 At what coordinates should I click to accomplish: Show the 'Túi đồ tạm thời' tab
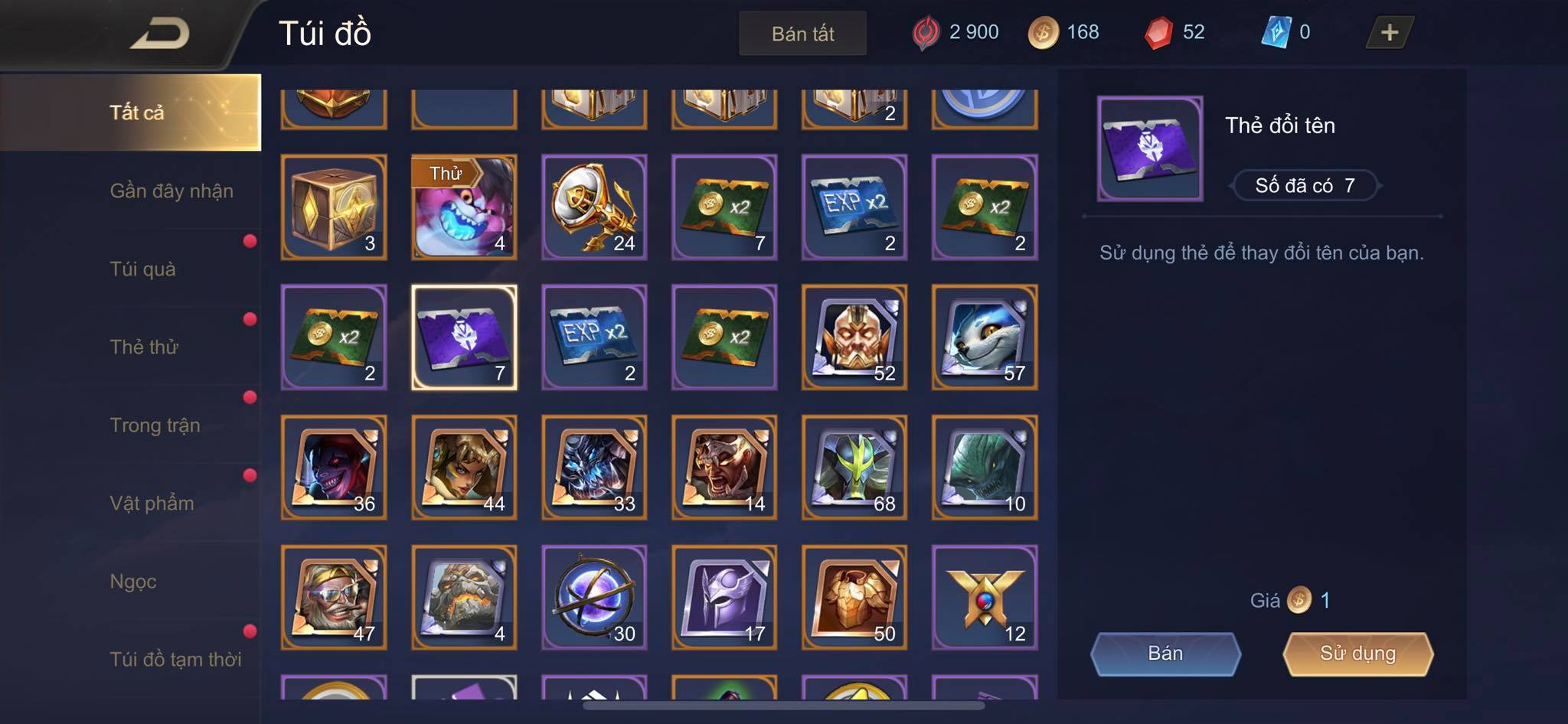coord(175,659)
